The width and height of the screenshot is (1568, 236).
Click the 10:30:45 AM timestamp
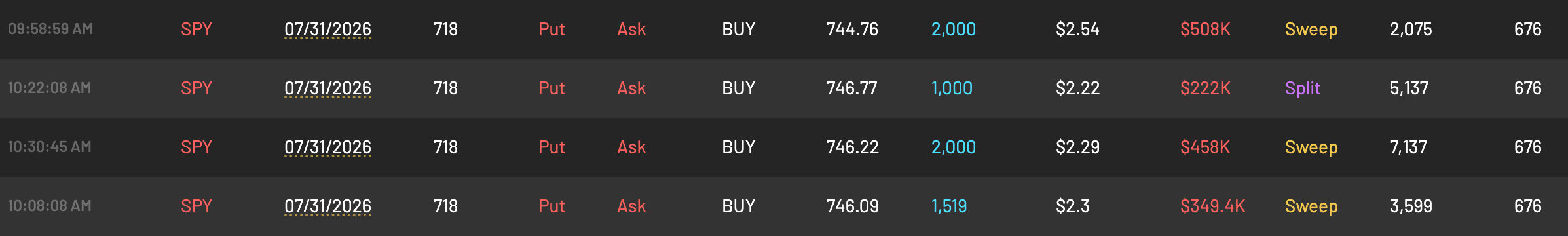50,147
